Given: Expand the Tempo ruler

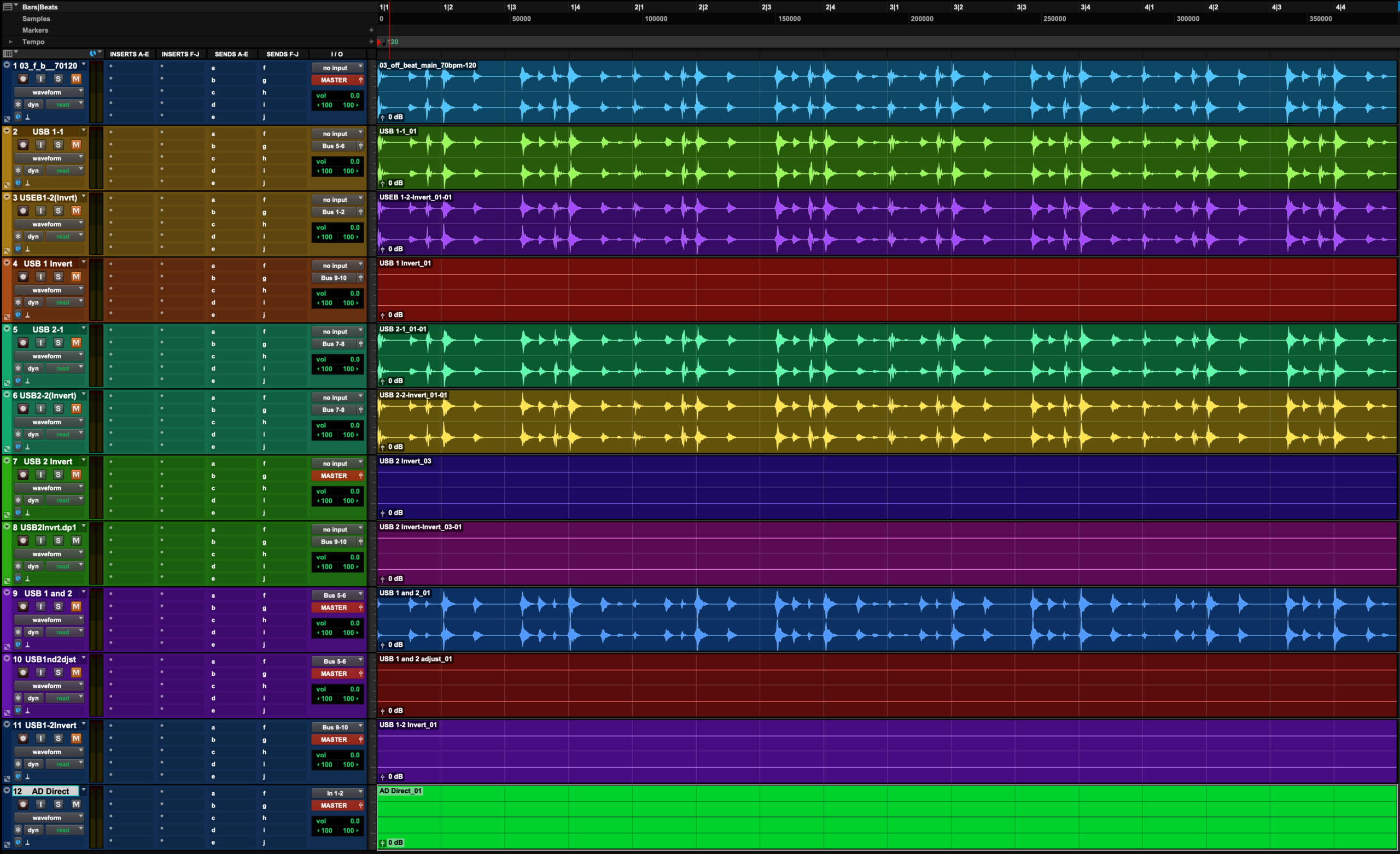Looking at the screenshot, I should pos(10,42).
